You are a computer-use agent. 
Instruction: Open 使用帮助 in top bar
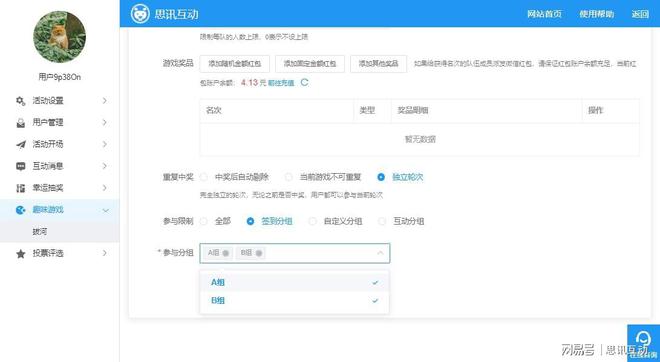pyautogui.click(x=596, y=14)
